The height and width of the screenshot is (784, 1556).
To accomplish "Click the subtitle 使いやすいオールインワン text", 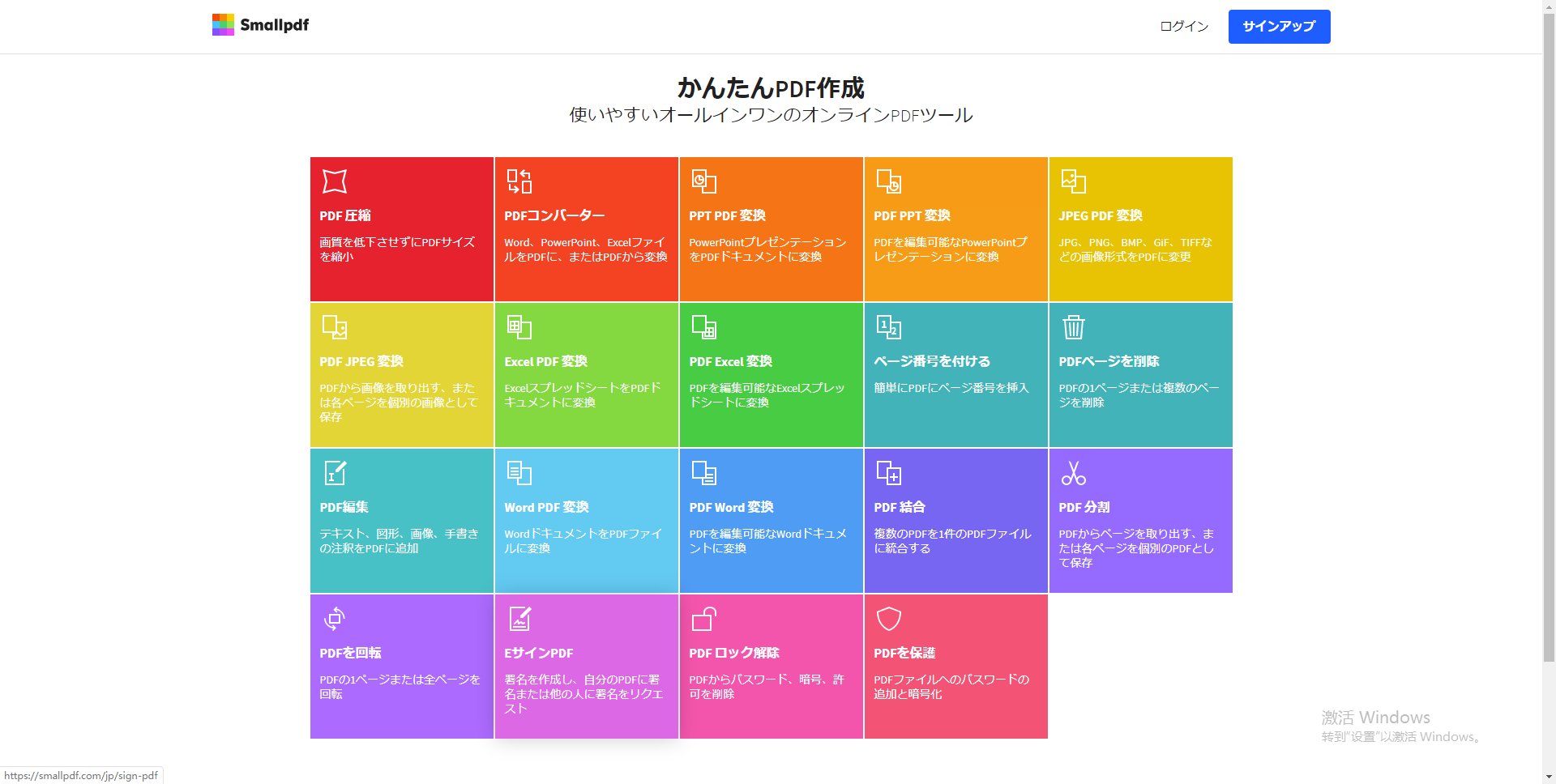I will (771, 115).
